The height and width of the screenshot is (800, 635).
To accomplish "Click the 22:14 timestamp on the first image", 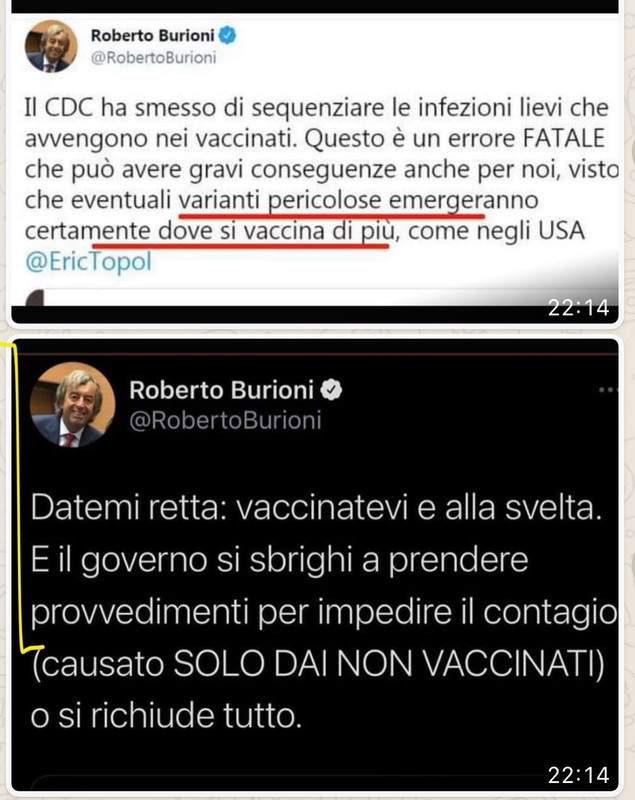I will click(x=578, y=308).
